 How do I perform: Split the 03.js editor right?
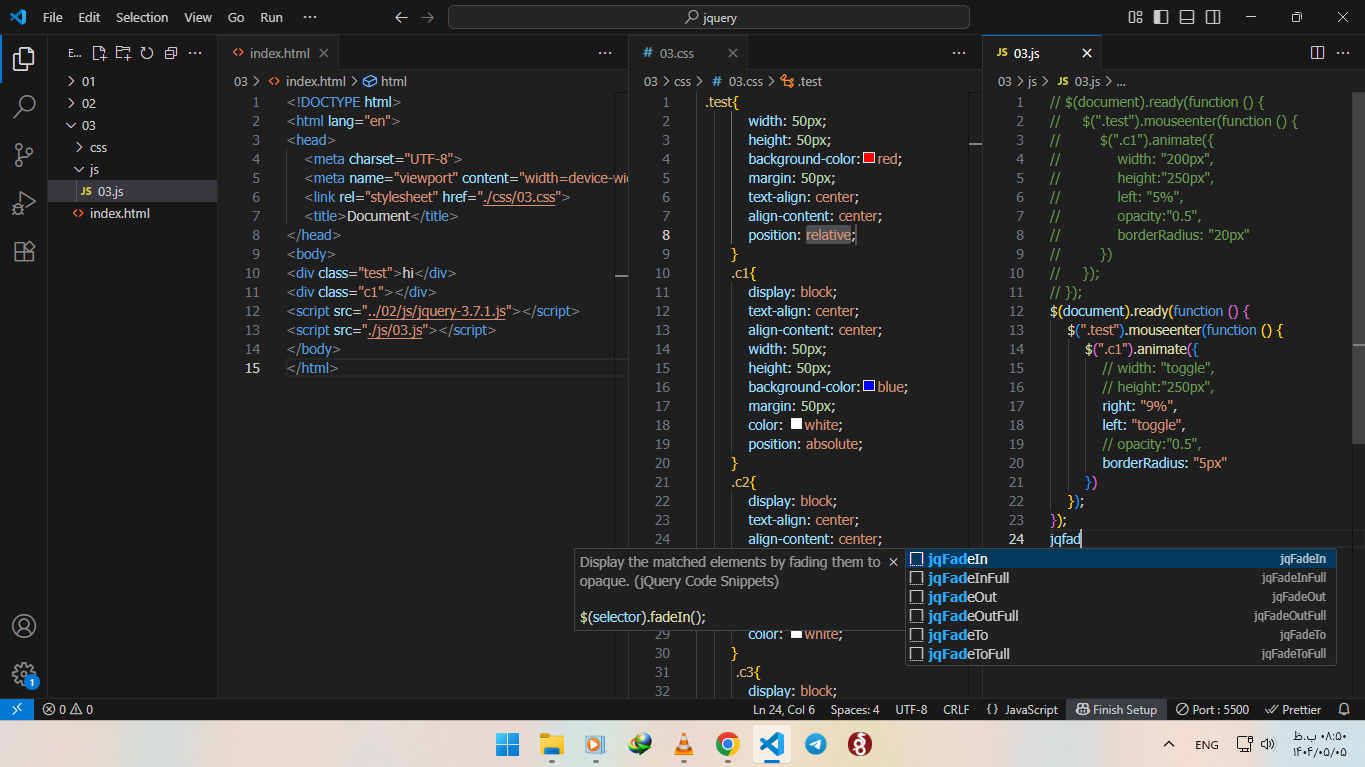click(1317, 53)
